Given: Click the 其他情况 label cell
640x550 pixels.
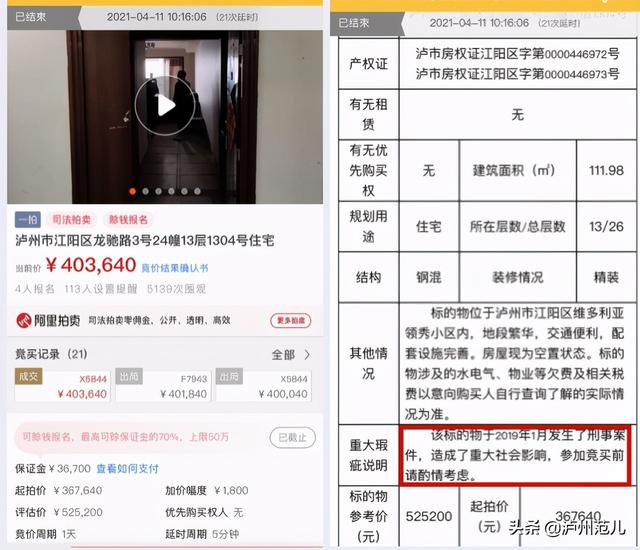Looking at the screenshot, I should [x=368, y=363].
